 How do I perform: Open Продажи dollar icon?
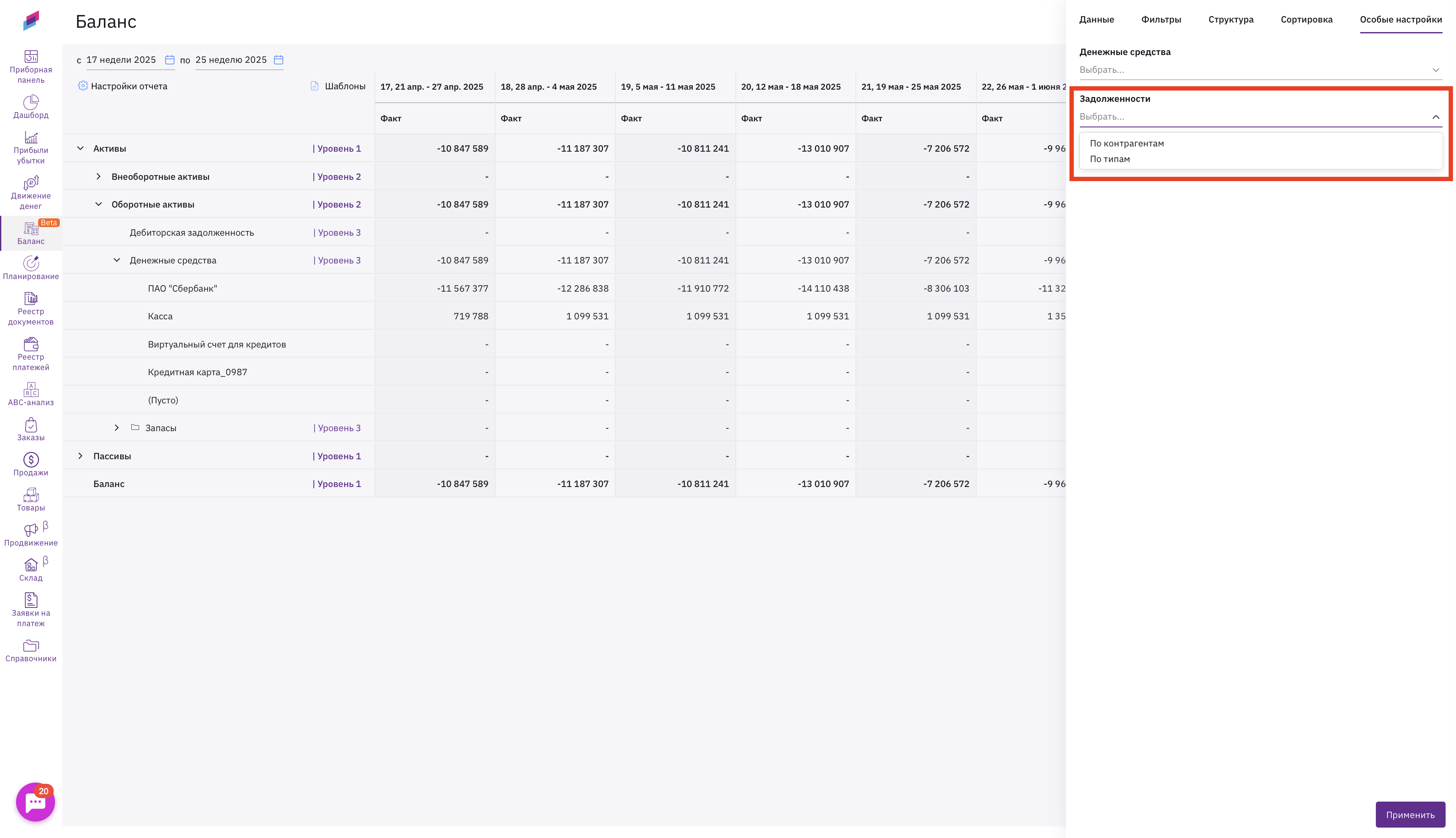pyautogui.click(x=31, y=459)
